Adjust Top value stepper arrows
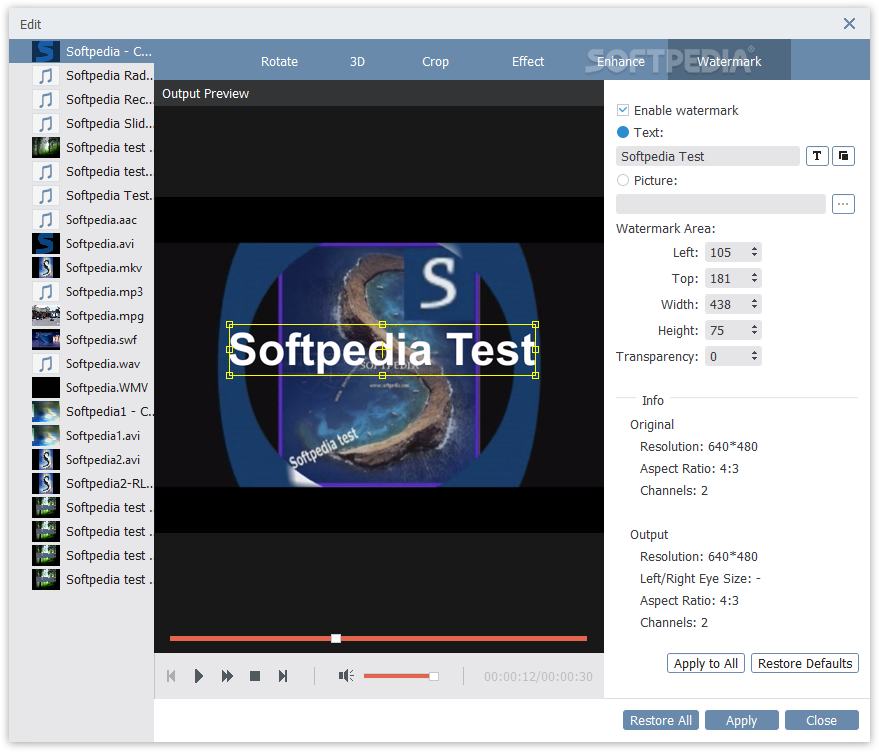This screenshot has width=879, height=752. point(755,278)
